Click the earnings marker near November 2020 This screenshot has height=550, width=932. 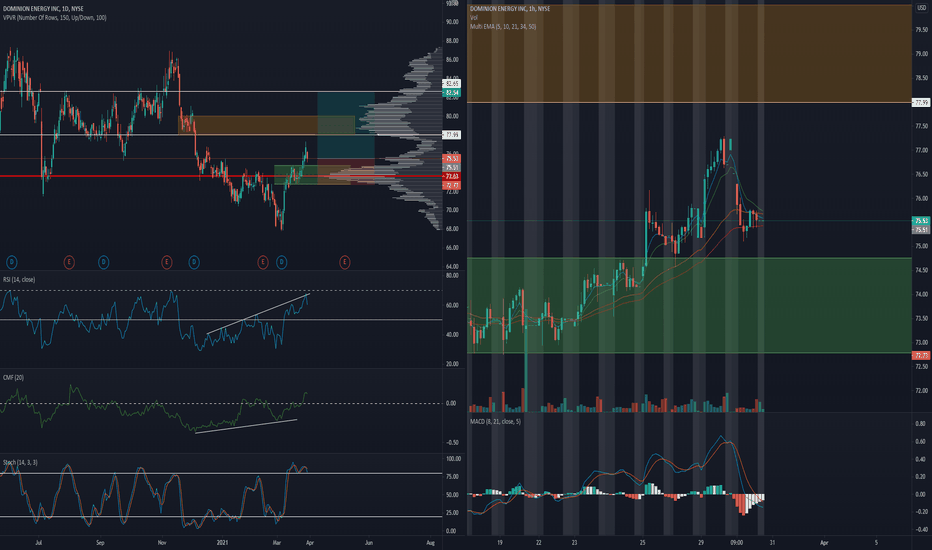click(166, 262)
